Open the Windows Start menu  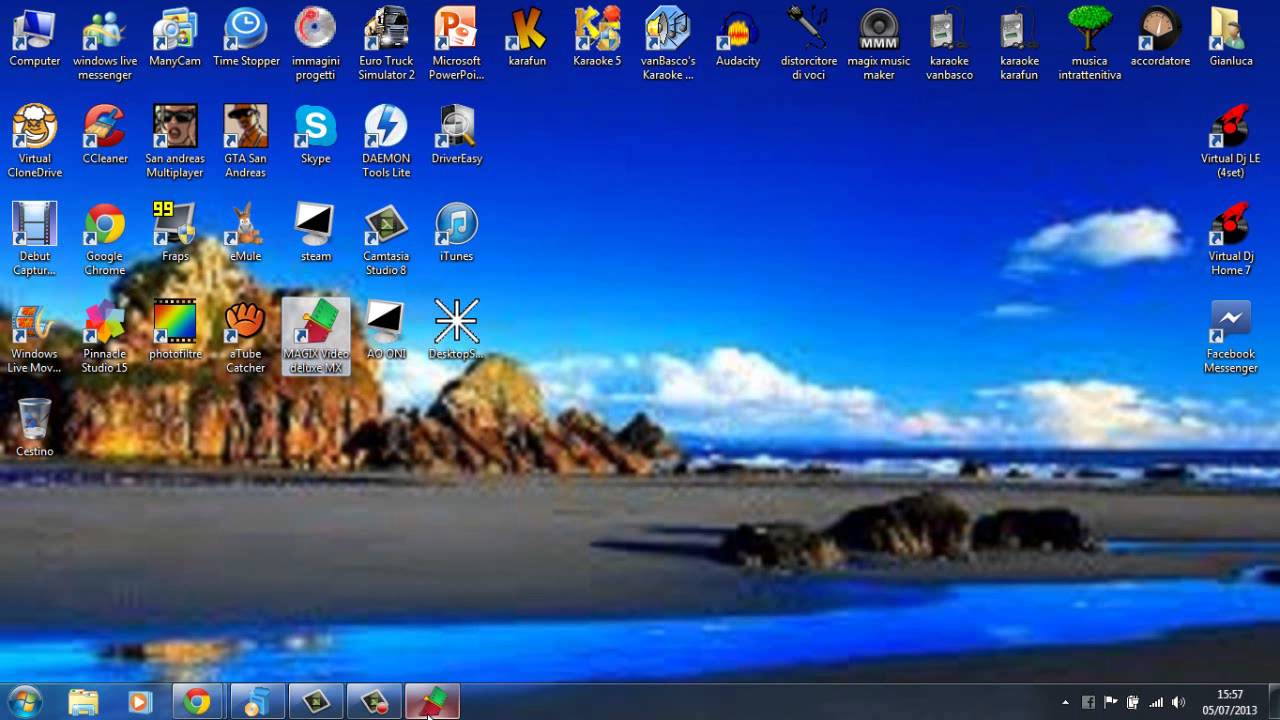coord(24,702)
